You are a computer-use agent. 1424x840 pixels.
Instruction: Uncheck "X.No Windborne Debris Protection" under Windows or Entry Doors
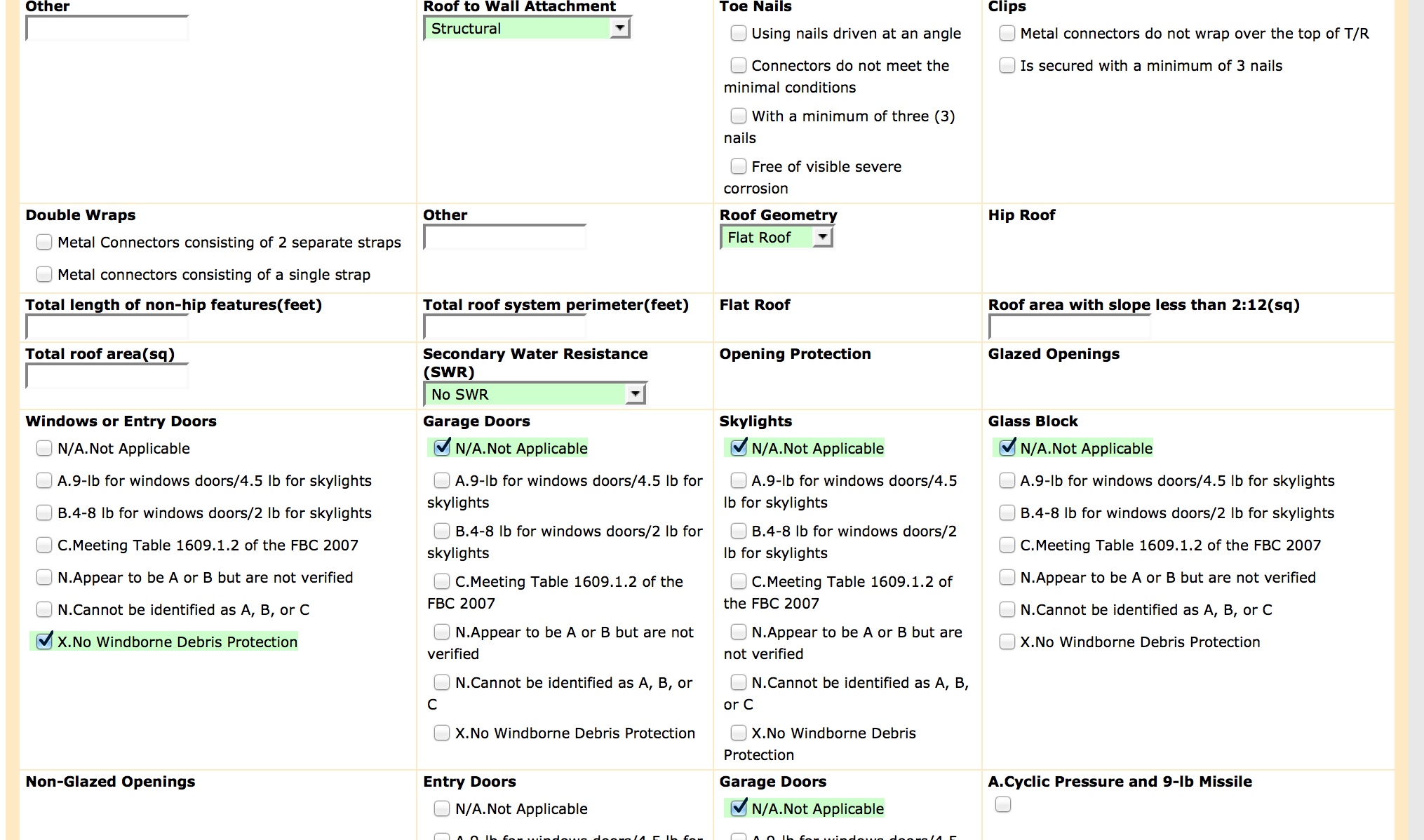coord(44,641)
